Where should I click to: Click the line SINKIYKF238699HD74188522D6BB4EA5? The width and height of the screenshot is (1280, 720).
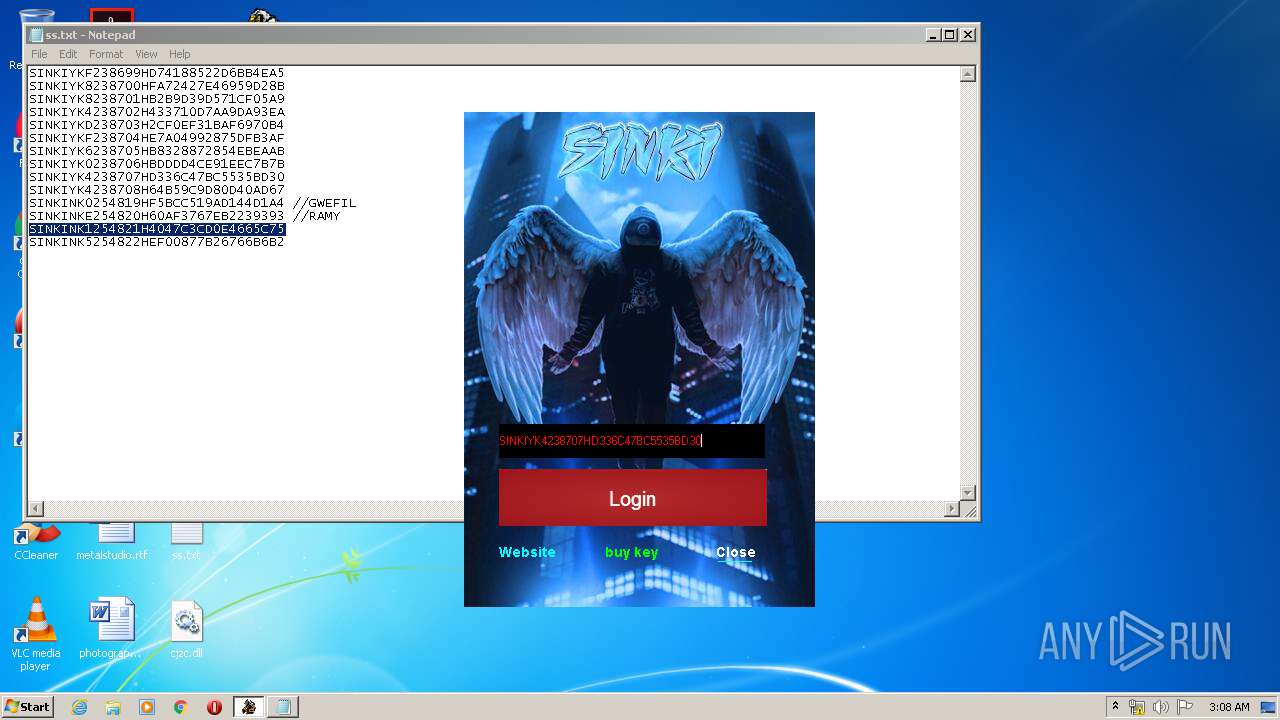157,73
